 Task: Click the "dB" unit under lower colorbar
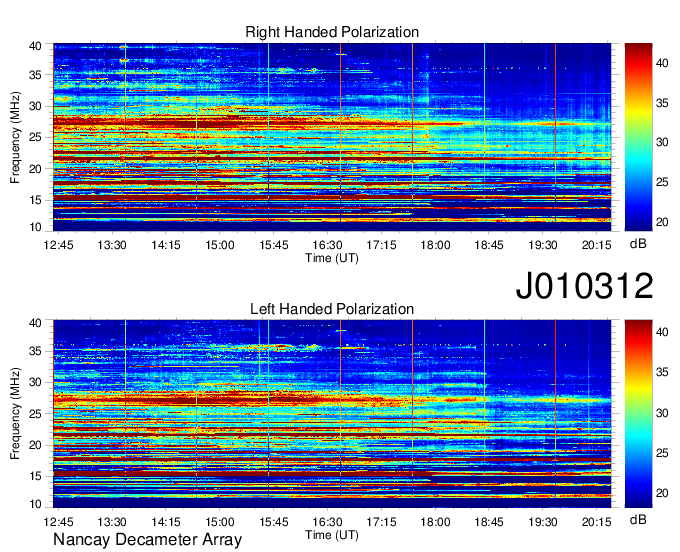(638, 519)
